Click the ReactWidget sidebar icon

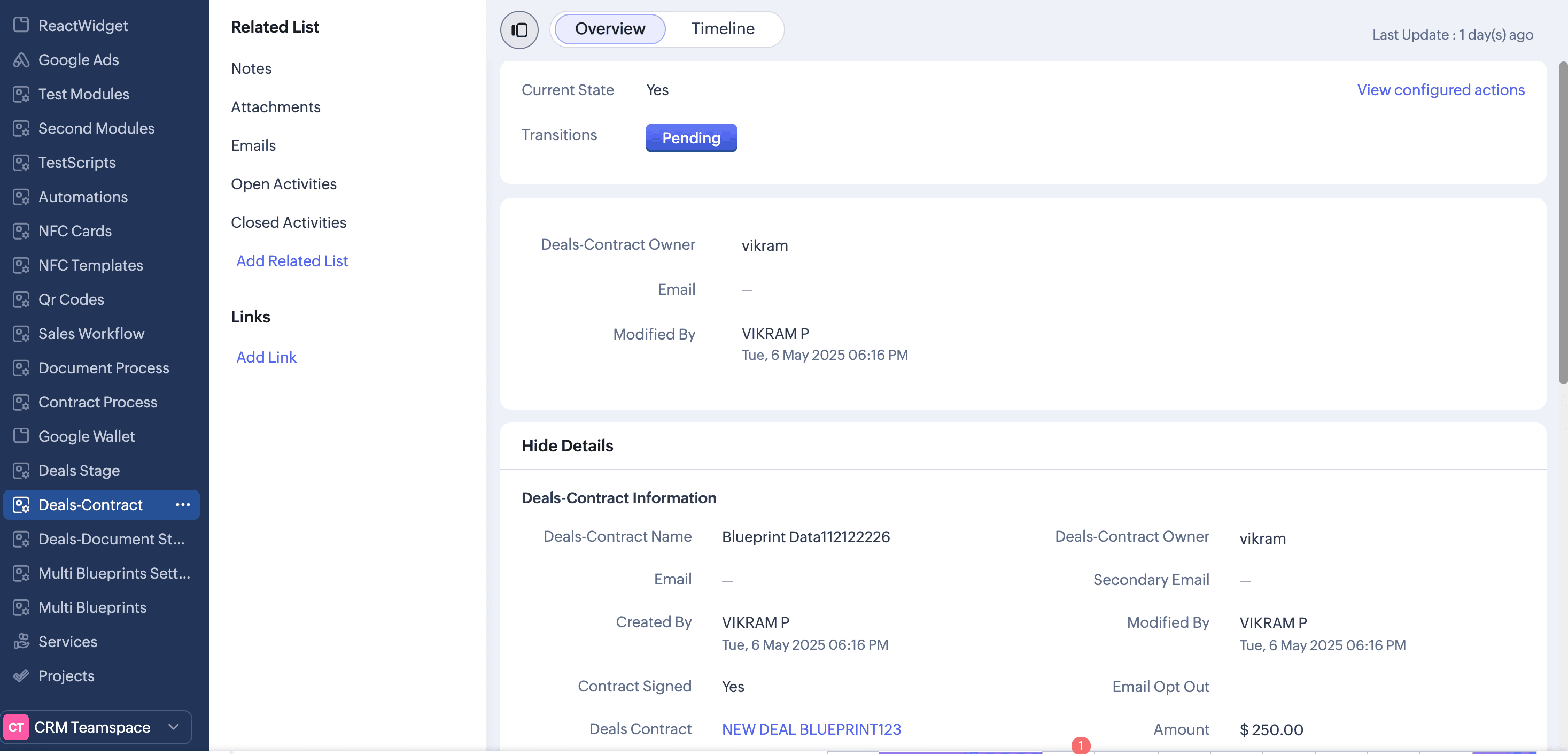pyautogui.click(x=21, y=25)
